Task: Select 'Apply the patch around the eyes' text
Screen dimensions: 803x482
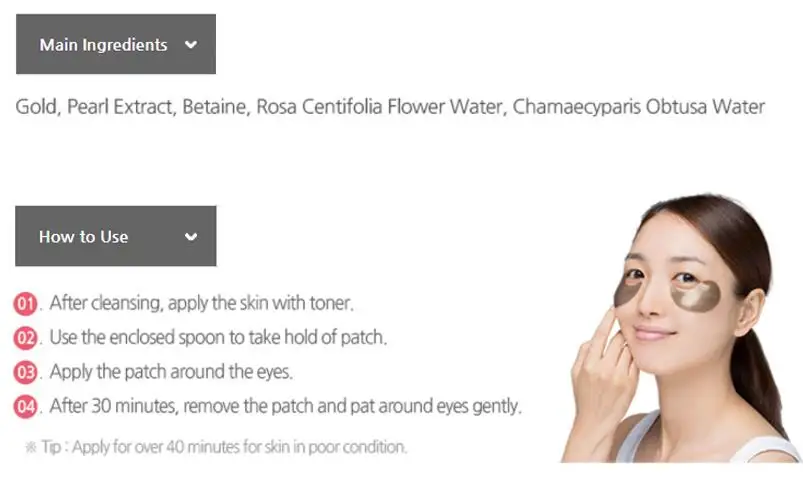Action: pos(171,372)
